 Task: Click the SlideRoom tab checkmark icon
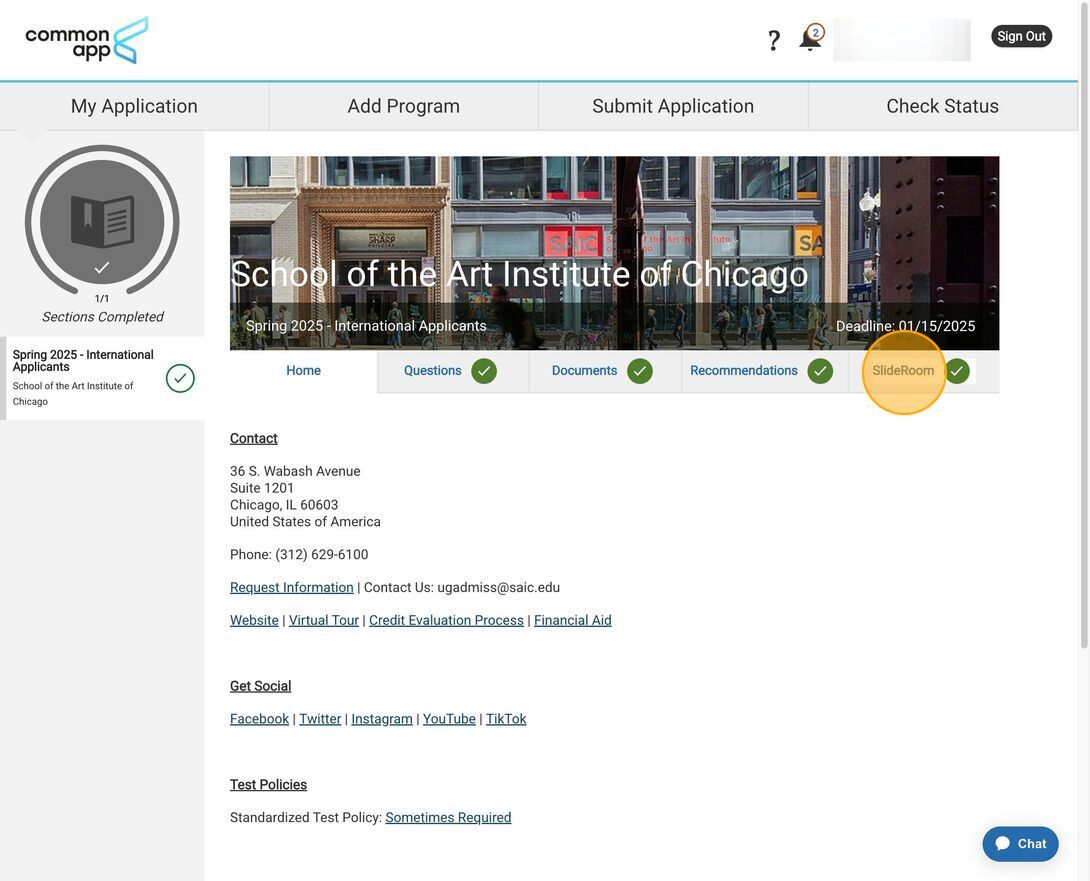(x=957, y=371)
